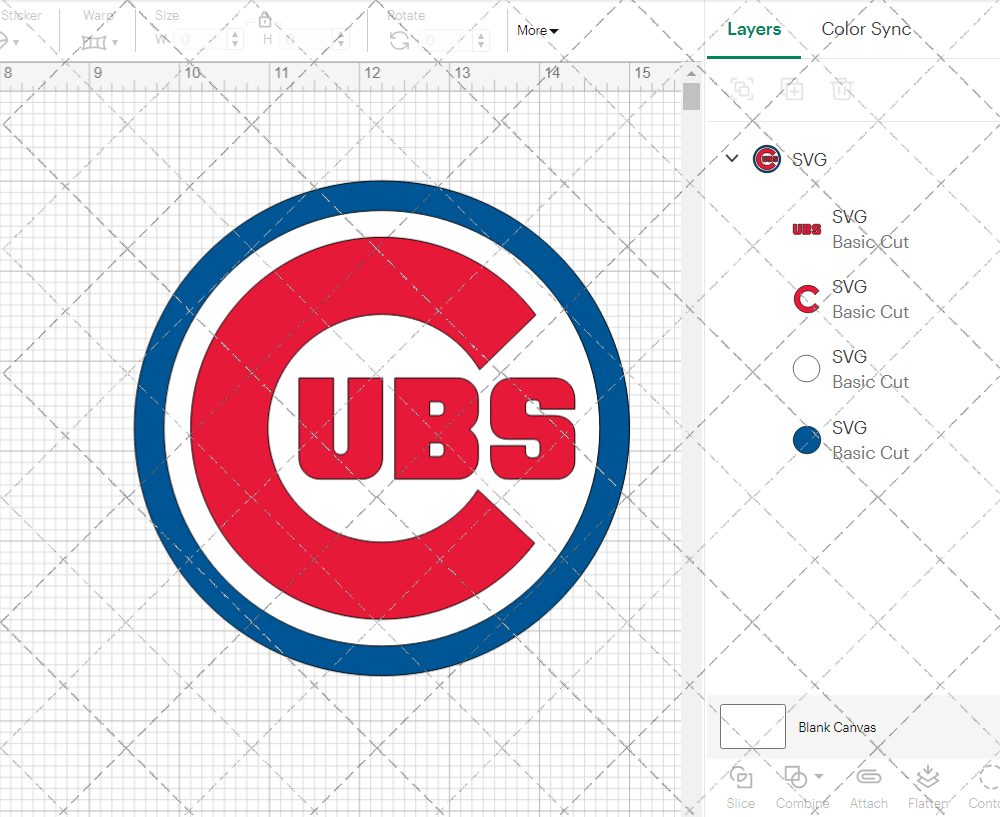Open the Sticker dropdown arrow
Viewport: 1000px width, 817px height.
pos(16,43)
